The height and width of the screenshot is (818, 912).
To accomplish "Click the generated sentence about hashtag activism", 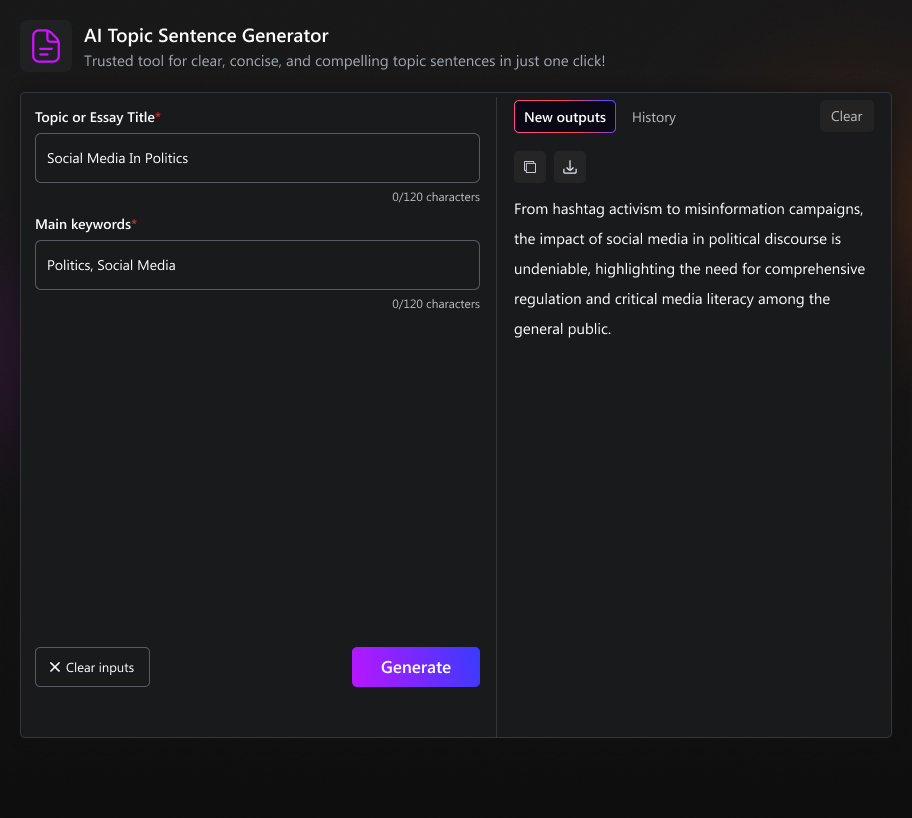I will tap(689, 269).
